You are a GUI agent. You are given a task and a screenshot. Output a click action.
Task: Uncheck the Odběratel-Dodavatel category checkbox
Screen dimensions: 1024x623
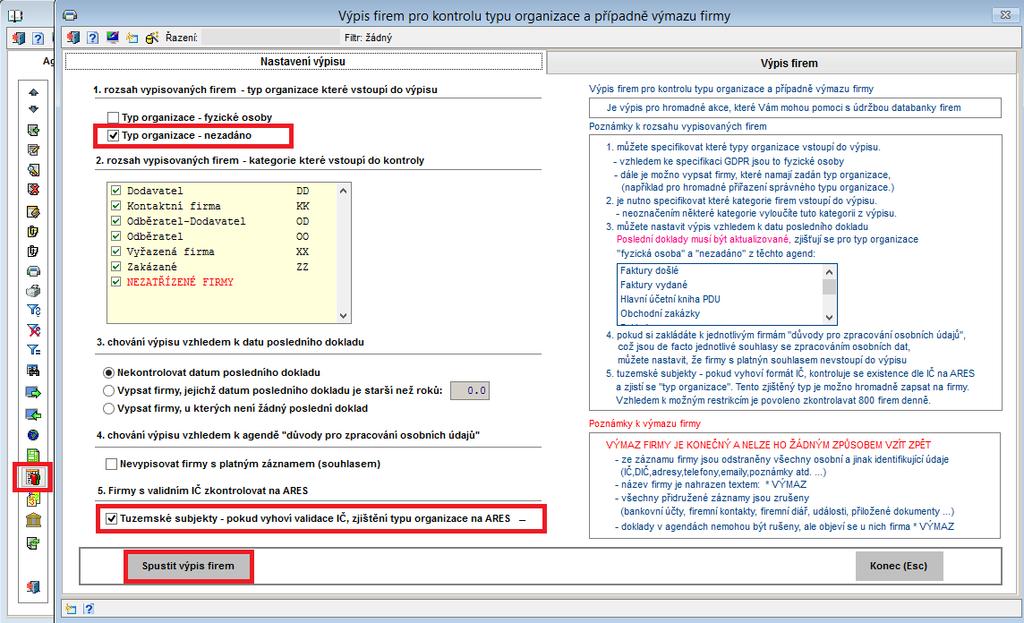tap(116, 221)
